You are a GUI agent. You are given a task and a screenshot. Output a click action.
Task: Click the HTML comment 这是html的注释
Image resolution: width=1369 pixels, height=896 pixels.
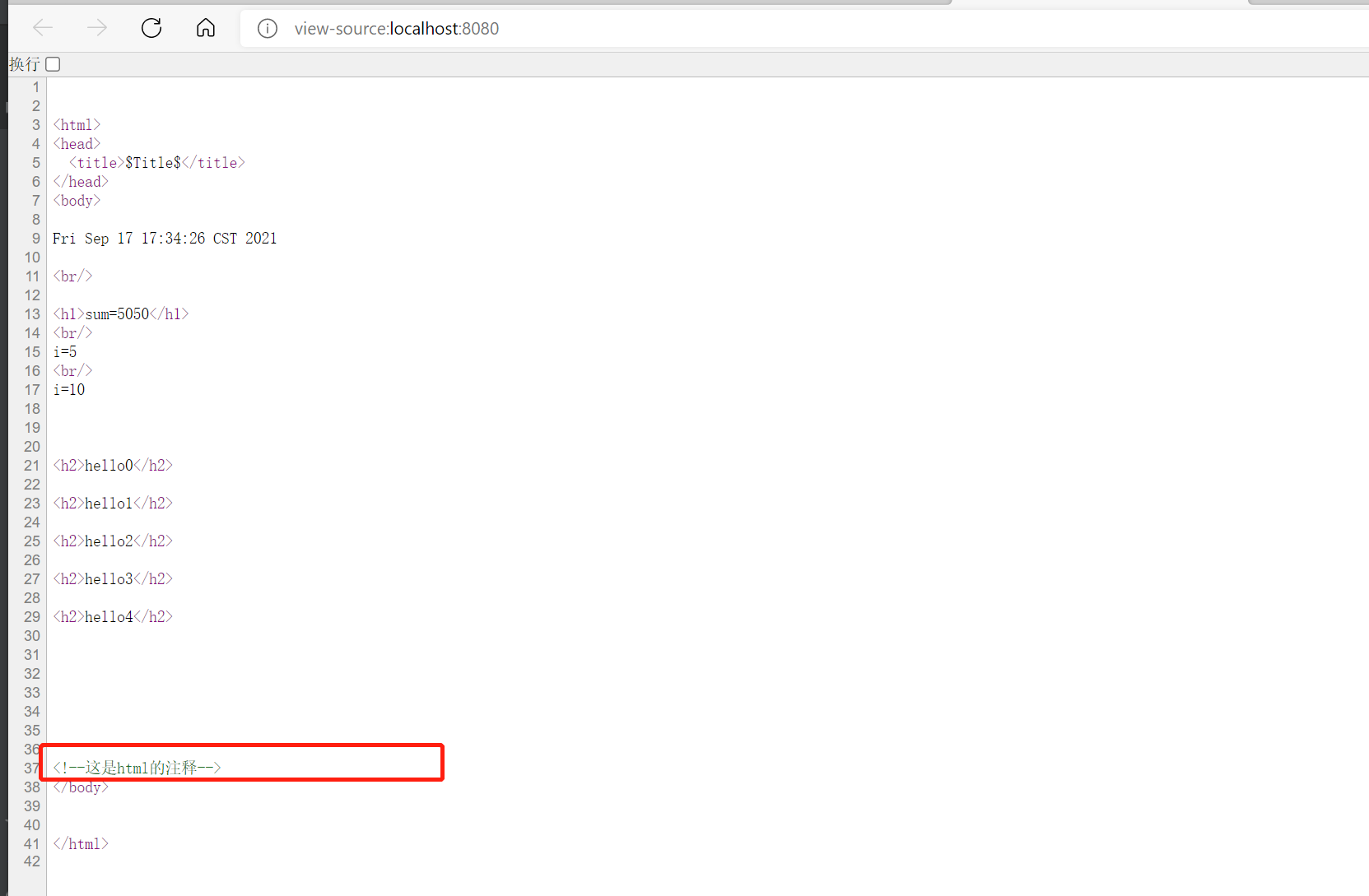point(137,768)
